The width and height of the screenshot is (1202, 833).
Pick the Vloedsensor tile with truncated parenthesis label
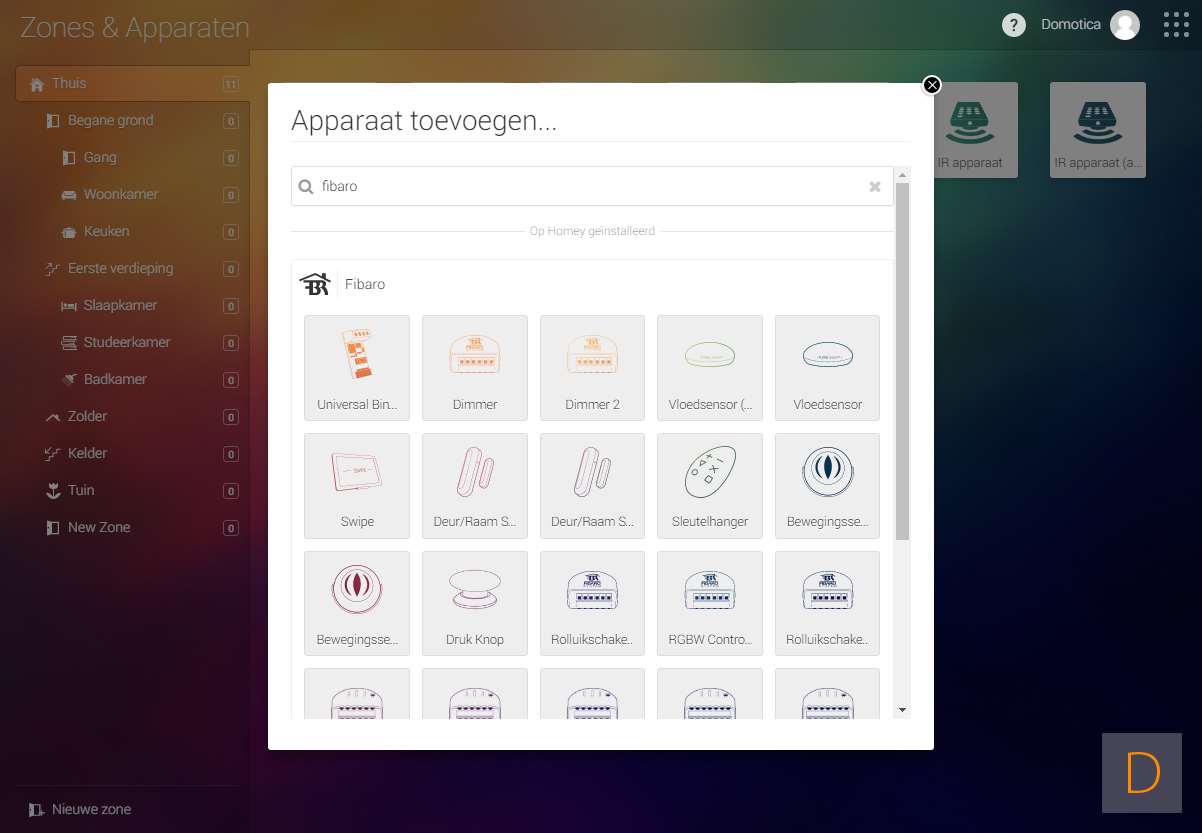click(x=710, y=367)
